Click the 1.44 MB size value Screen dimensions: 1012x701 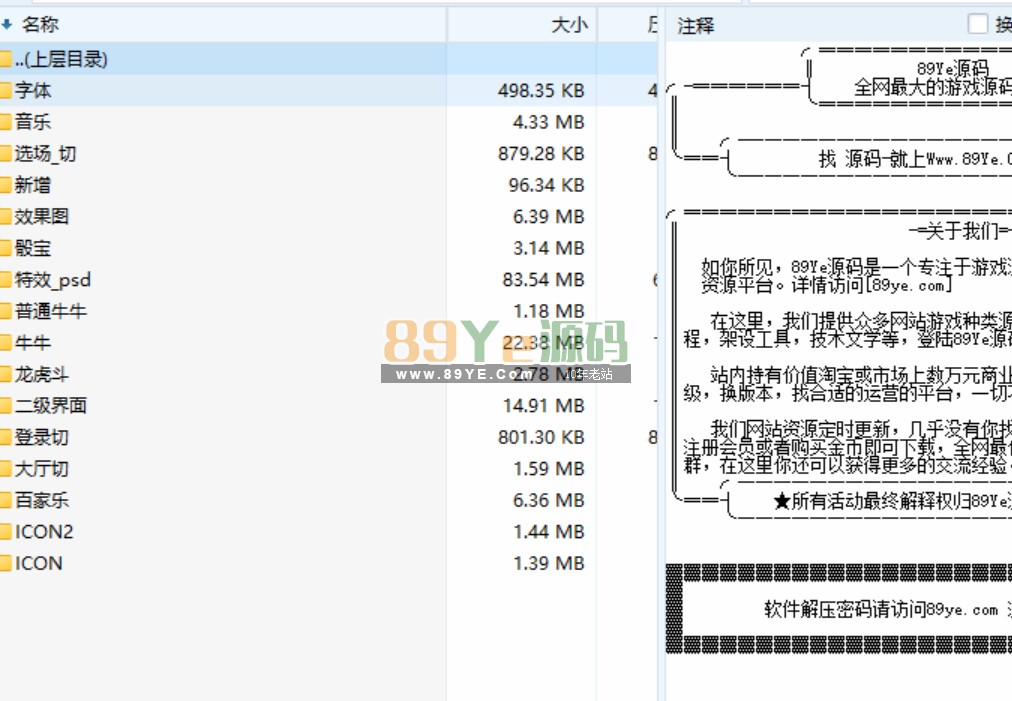pyautogui.click(x=549, y=533)
